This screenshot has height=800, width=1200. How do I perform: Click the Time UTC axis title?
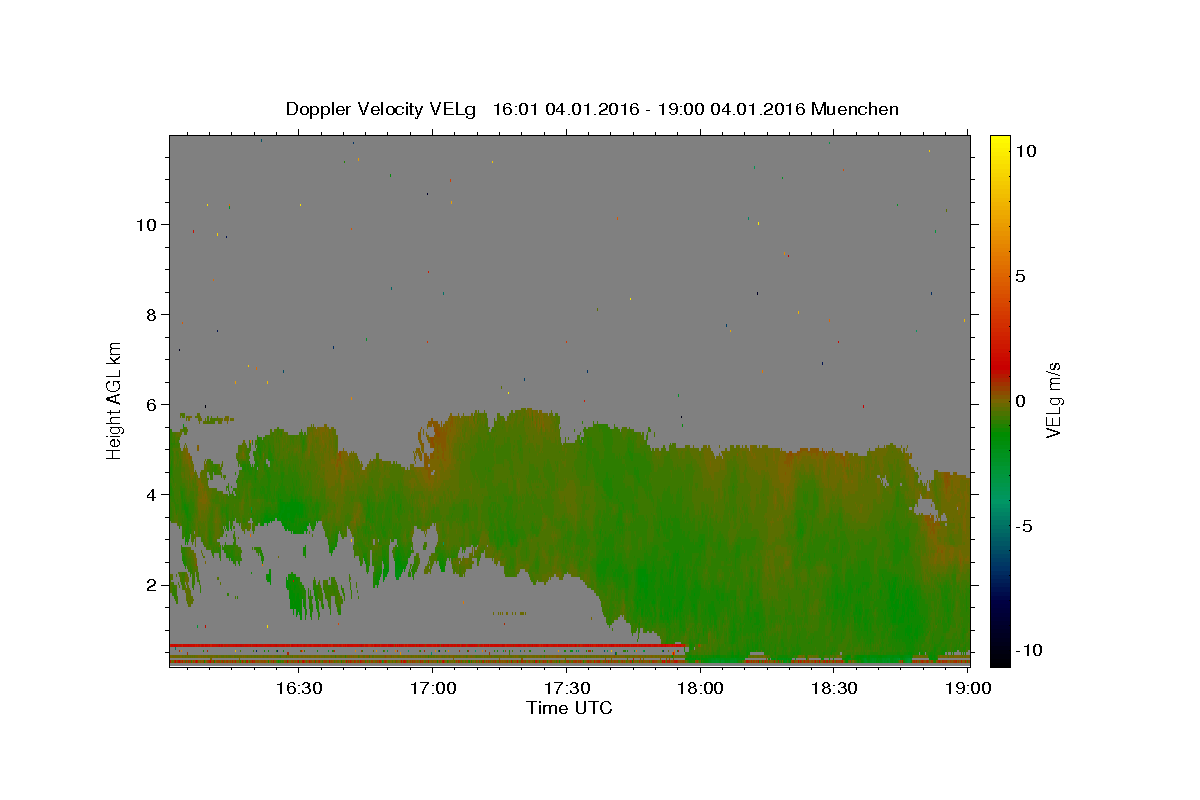pos(569,708)
